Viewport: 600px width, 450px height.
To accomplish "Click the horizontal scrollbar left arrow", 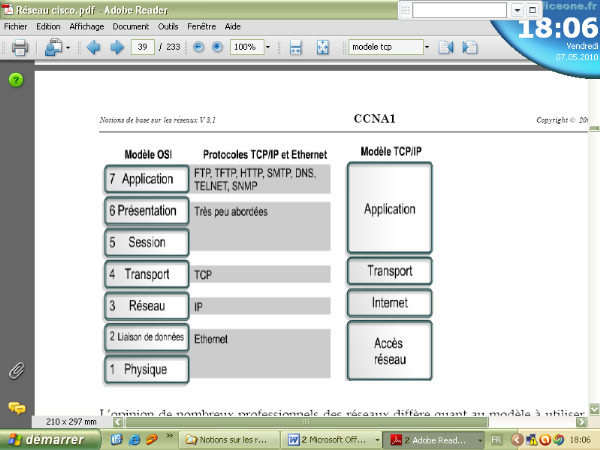I will 118,422.
